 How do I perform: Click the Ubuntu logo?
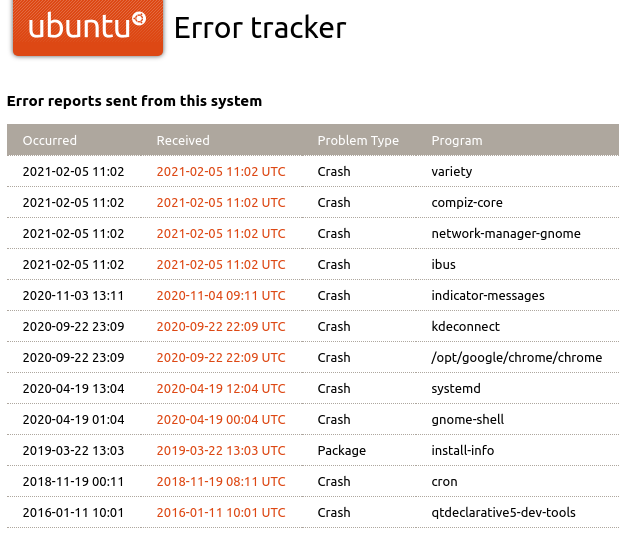tap(88, 27)
